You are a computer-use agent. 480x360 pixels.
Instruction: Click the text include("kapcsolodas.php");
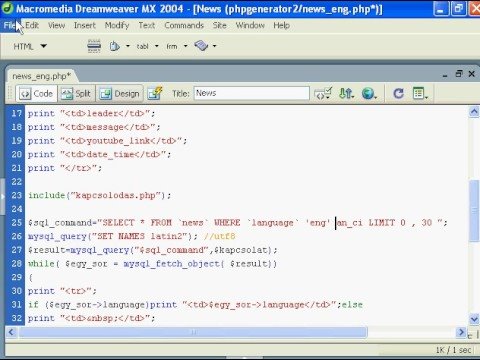pyautogui.click(x=99, y=196)
